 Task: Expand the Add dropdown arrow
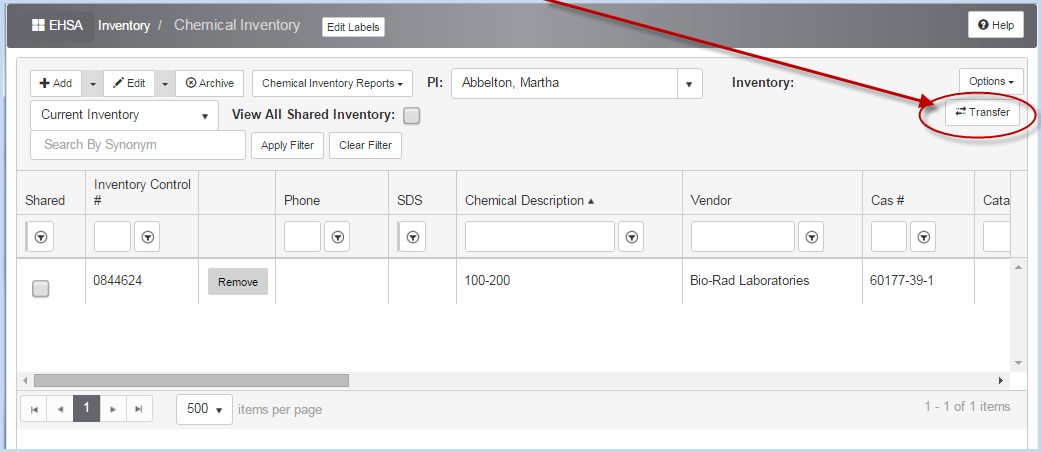93,84
